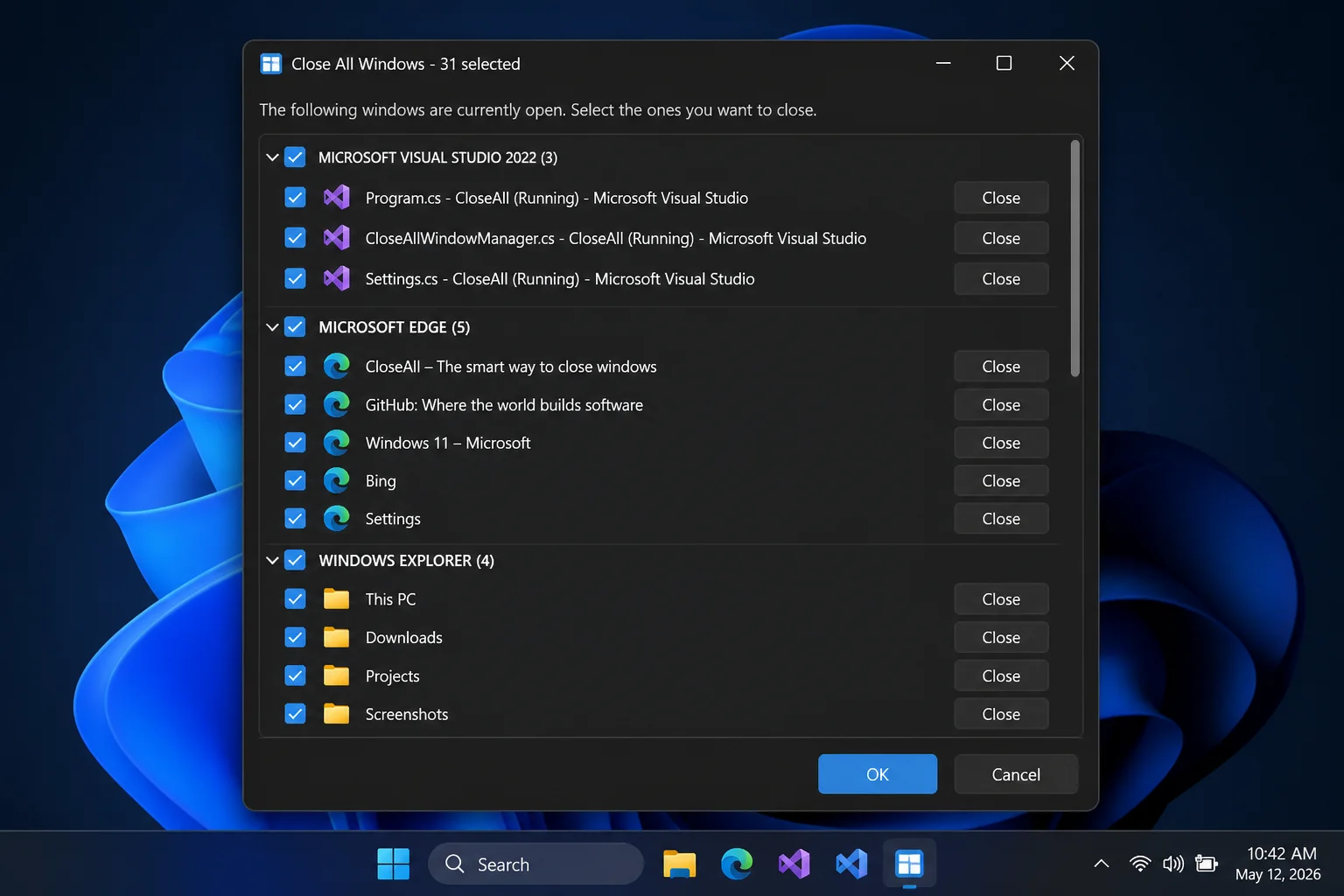Click the folder icon beside Projects
This screenshot has height=896, width=1344.
pos(337,675)
